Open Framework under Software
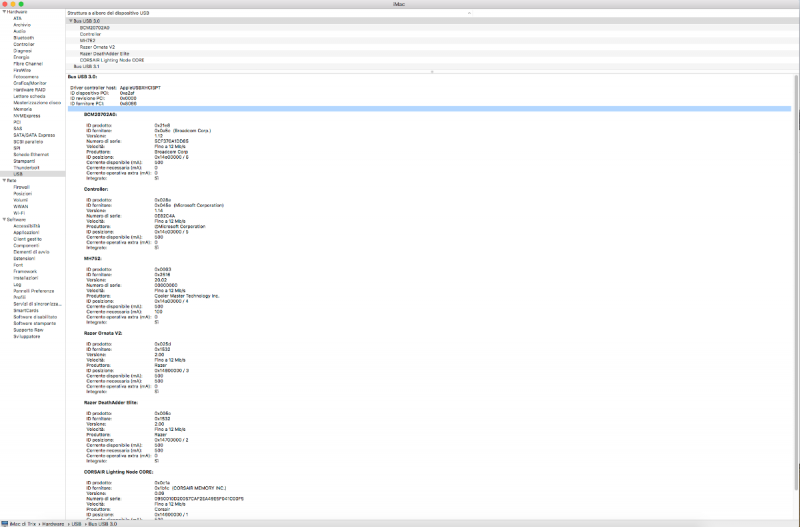The width and height of the screenshot is (800, 527). [x=25, y=271]
